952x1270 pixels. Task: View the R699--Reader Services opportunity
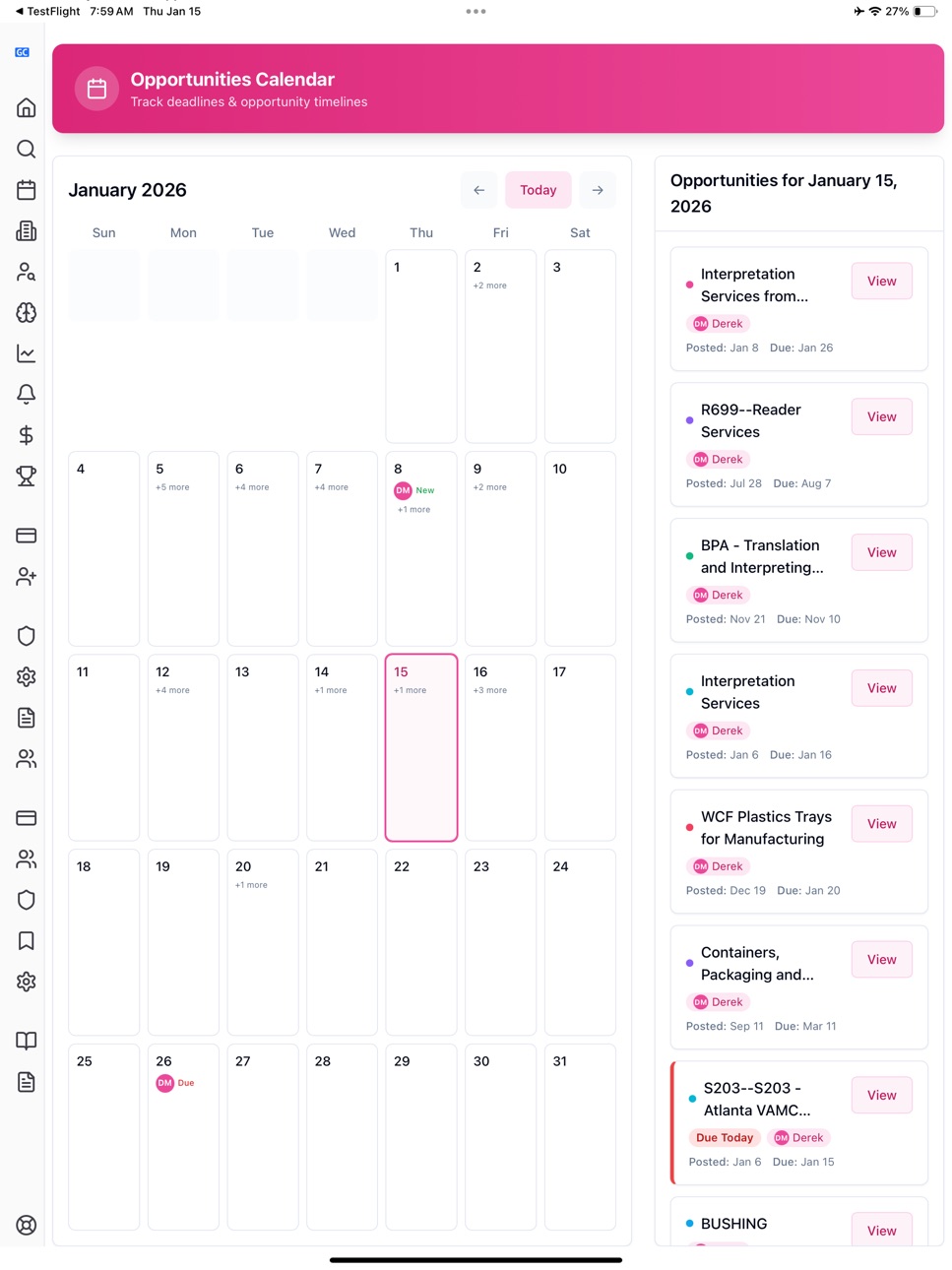[x=881, y=417]
